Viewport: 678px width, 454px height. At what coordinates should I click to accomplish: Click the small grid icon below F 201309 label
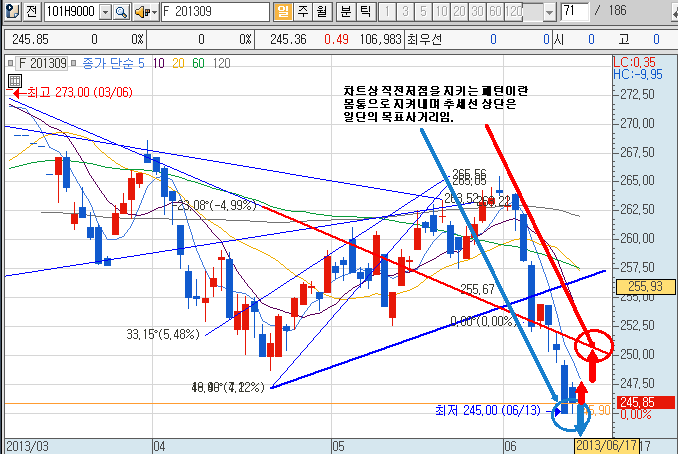[x=14, y=78]
